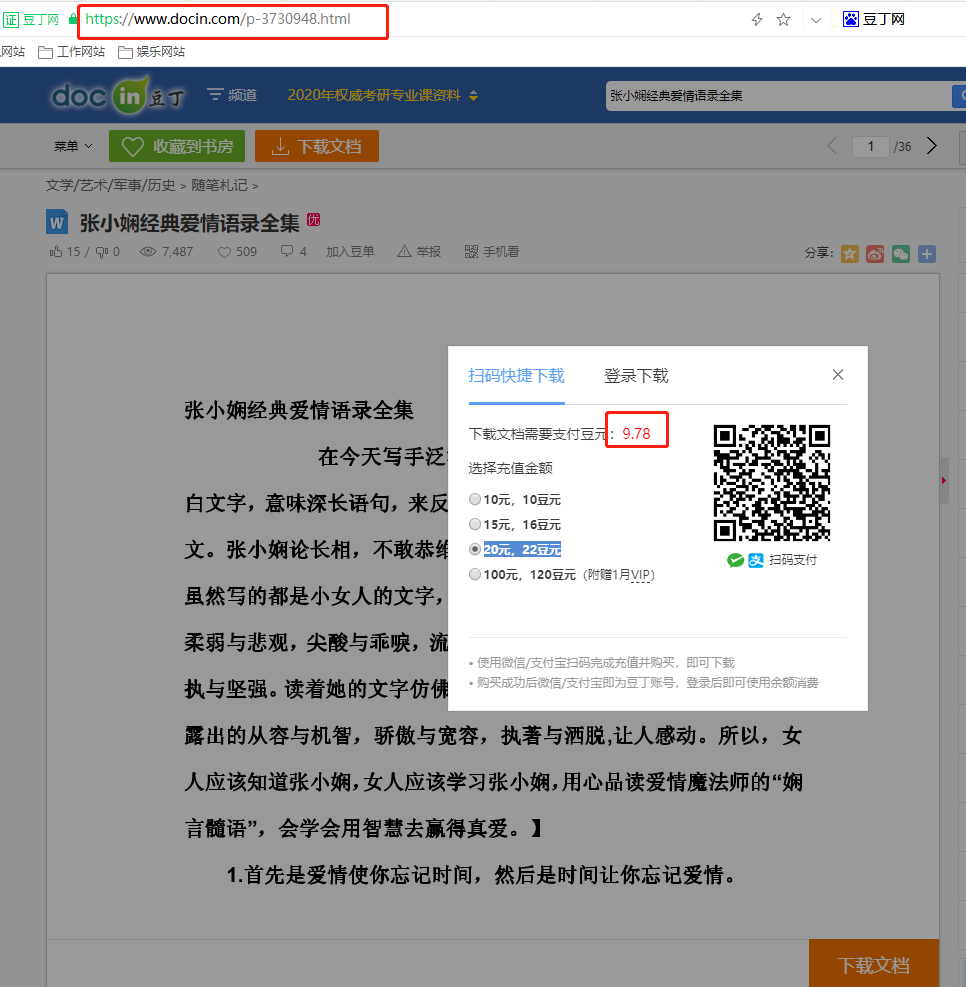Click the lightning speed-mode icon in address bar
Viewport: 966px width, 987px height.
(756, 20)
